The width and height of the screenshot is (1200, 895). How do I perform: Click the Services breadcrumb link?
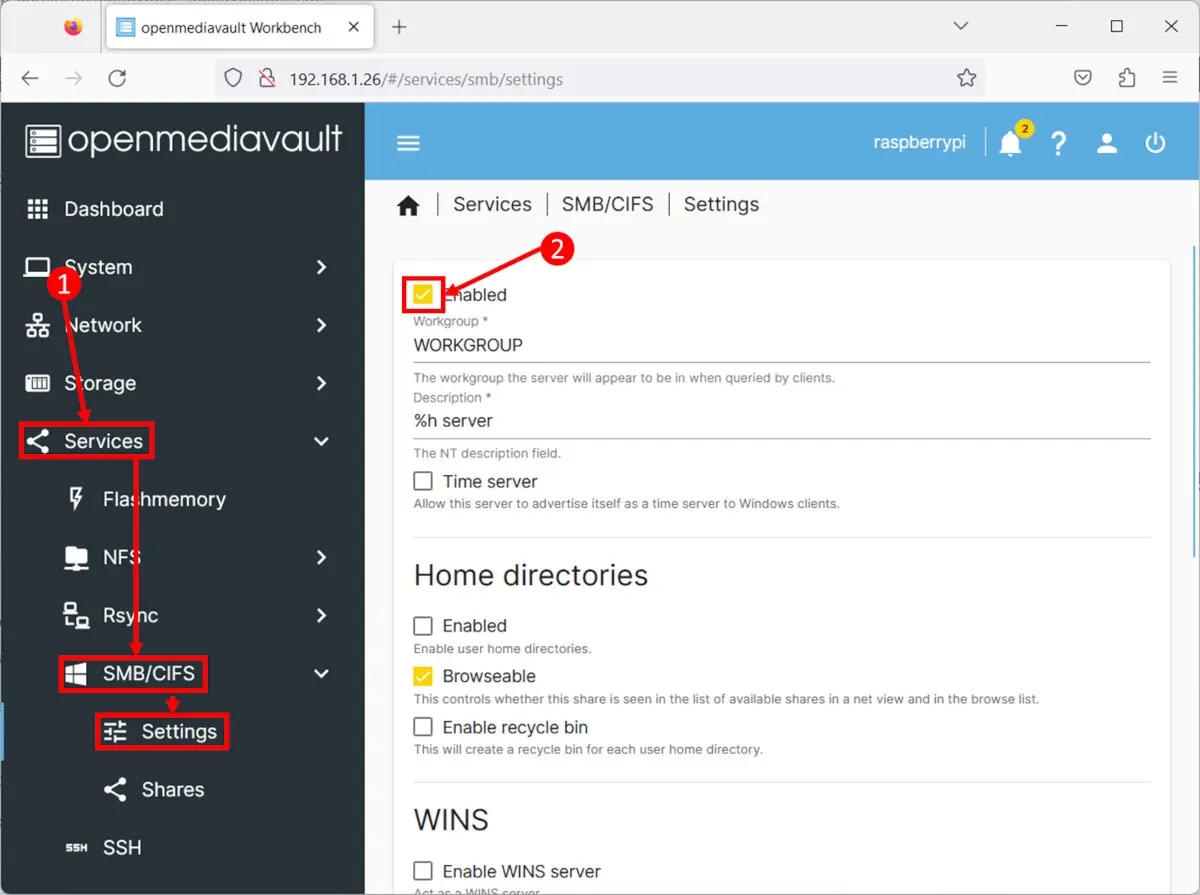(x=492, y=204)
